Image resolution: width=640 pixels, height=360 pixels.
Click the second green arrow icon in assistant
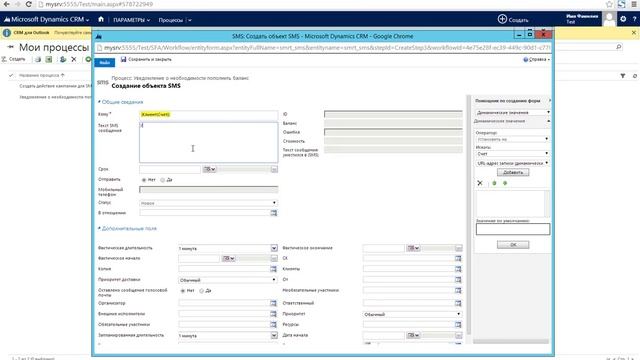(505, 183)
